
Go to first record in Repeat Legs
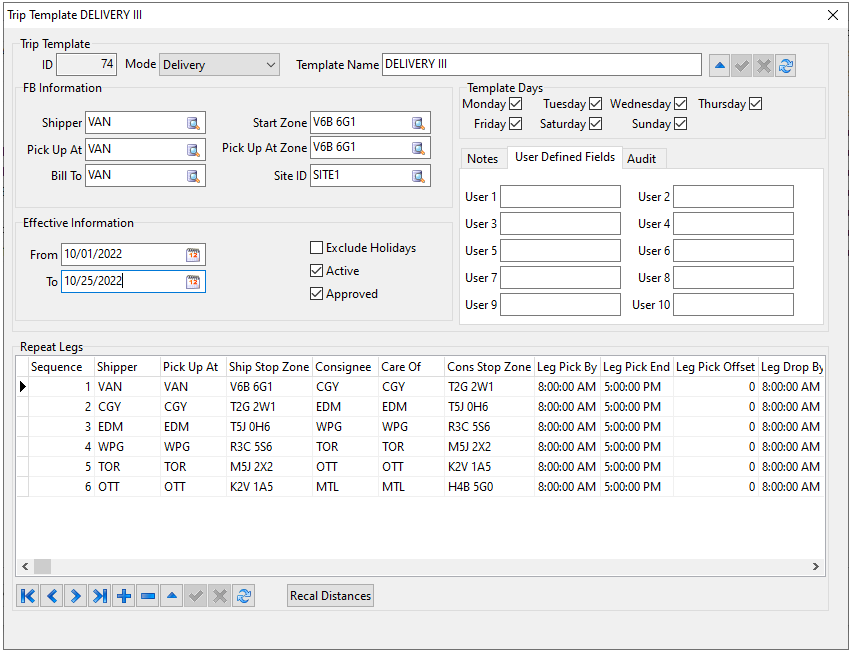(x=28, y=596)
